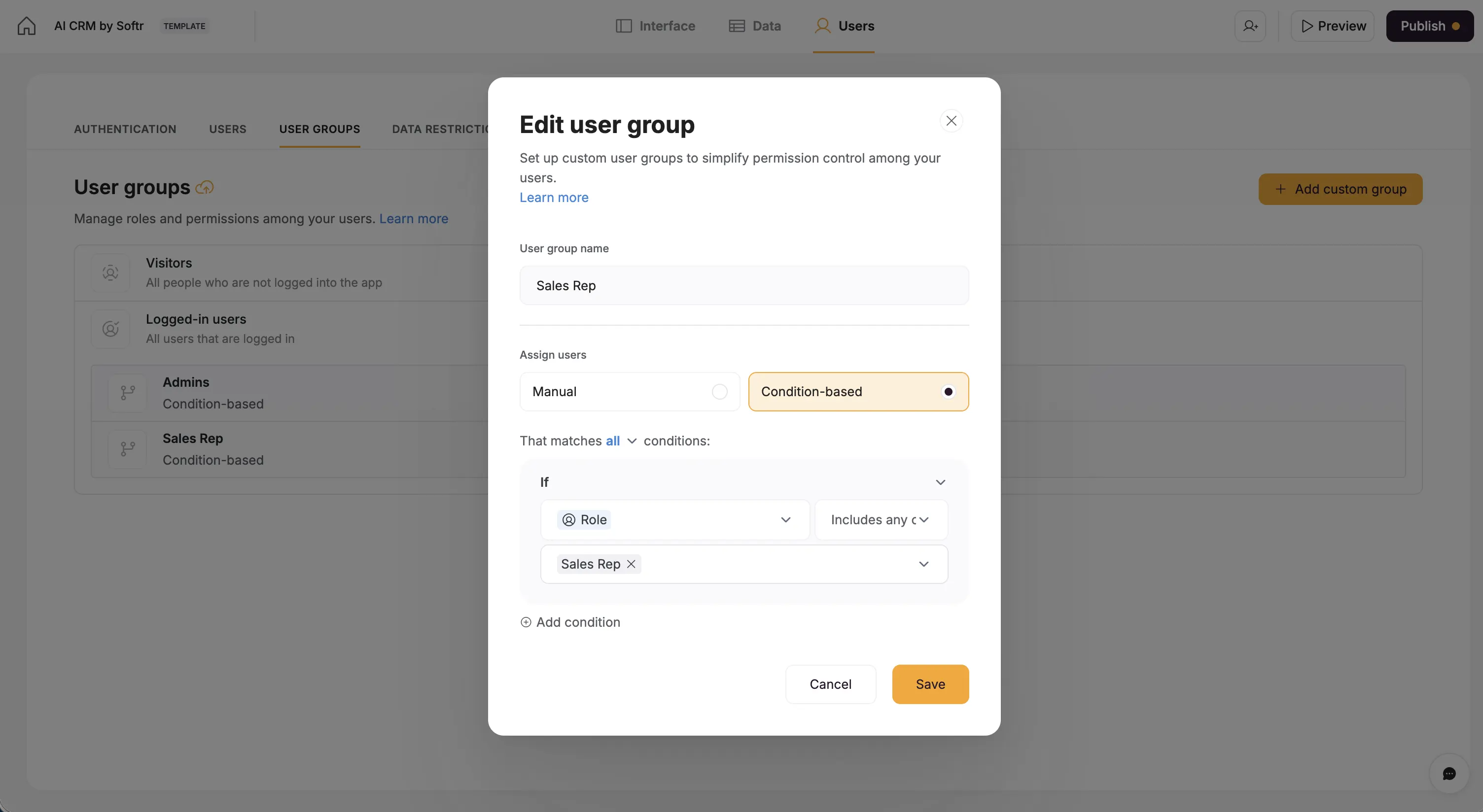Select the Condition-based radio button
1483x812 pixels.
click(948, 391)
